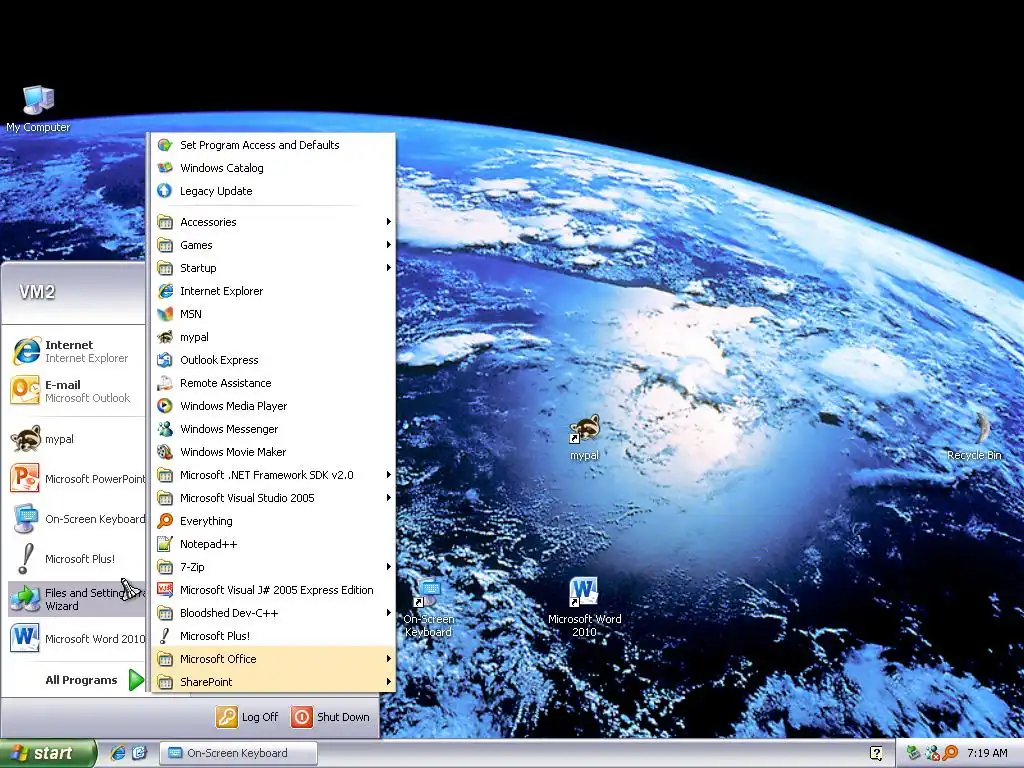Open Microsoft Office folder entry

pyautogui.click(x=273, y=659)
